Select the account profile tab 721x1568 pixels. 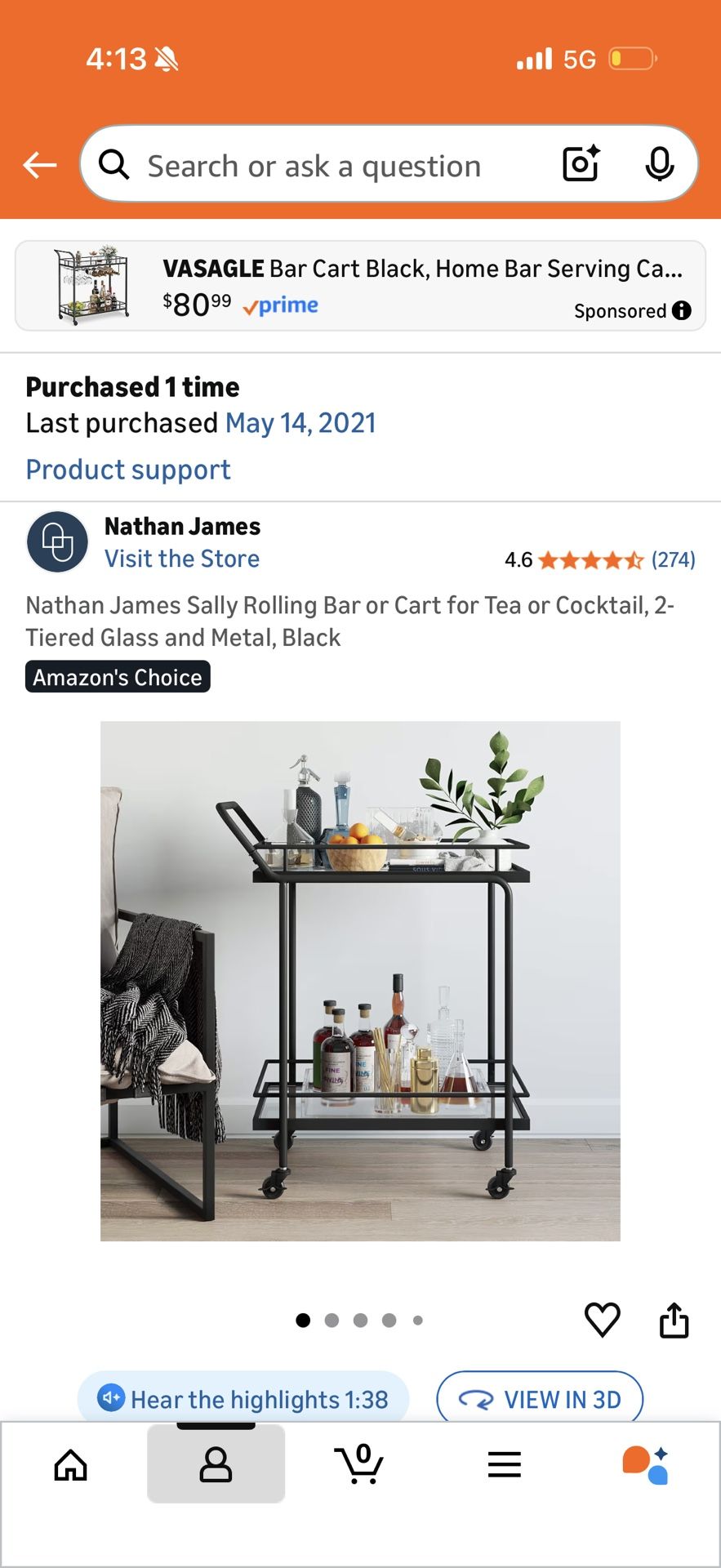[x=216, y=1463]
